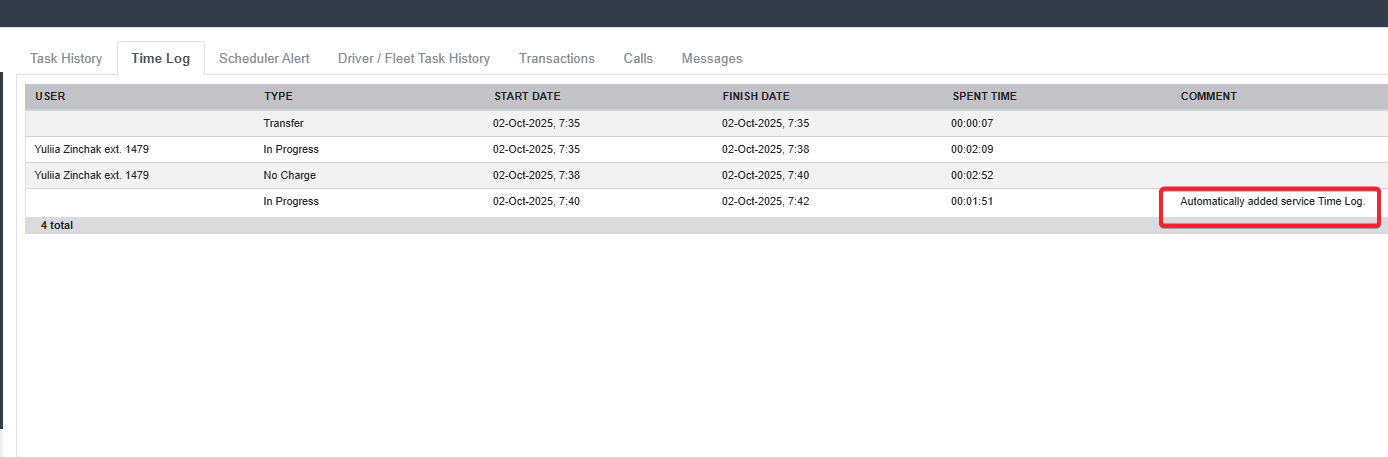Click the '4 total' footer row
The height and width of the screenshot is (457, 1388).
(x=57, y=226)
